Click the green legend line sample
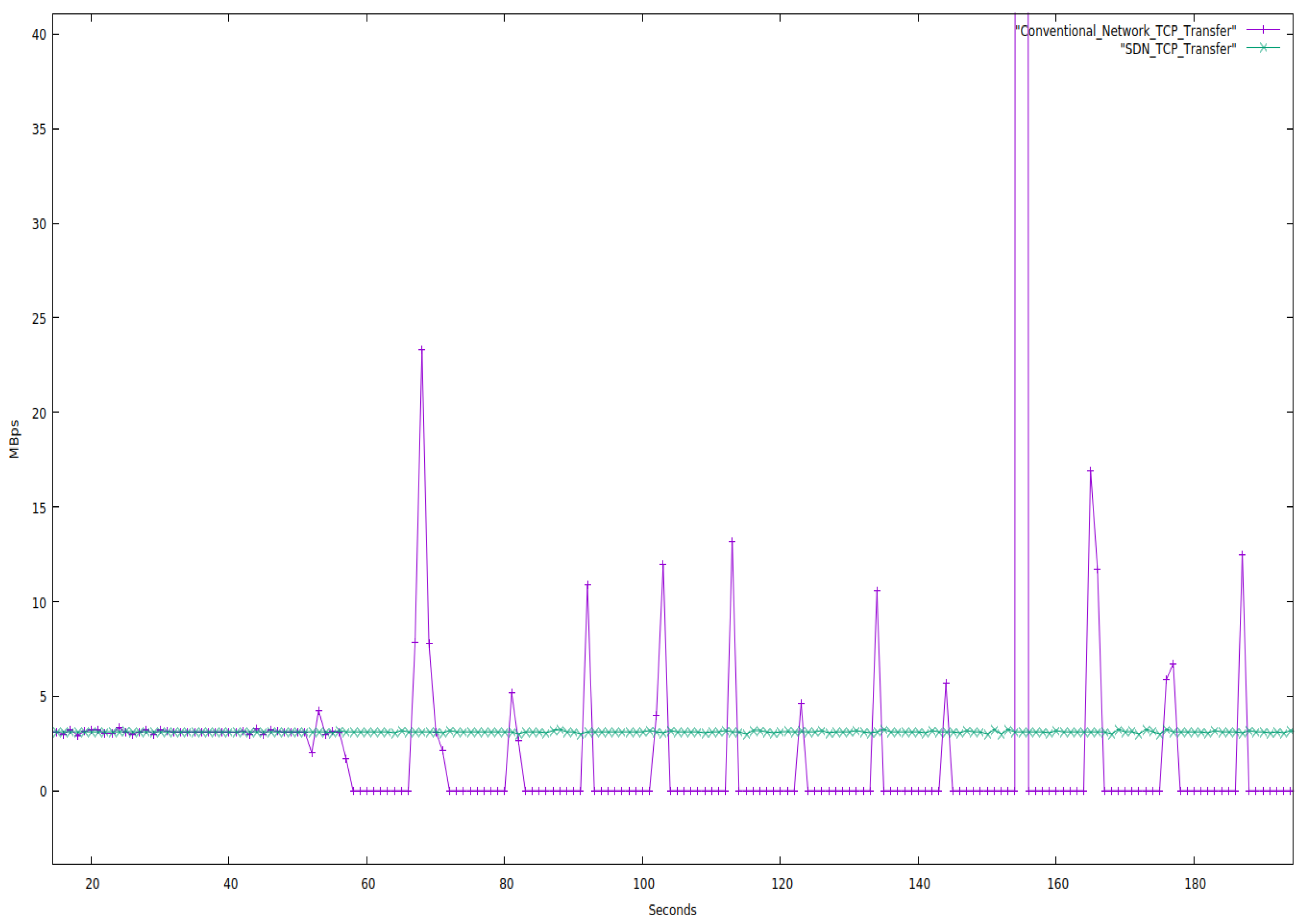 (1263, 48)
